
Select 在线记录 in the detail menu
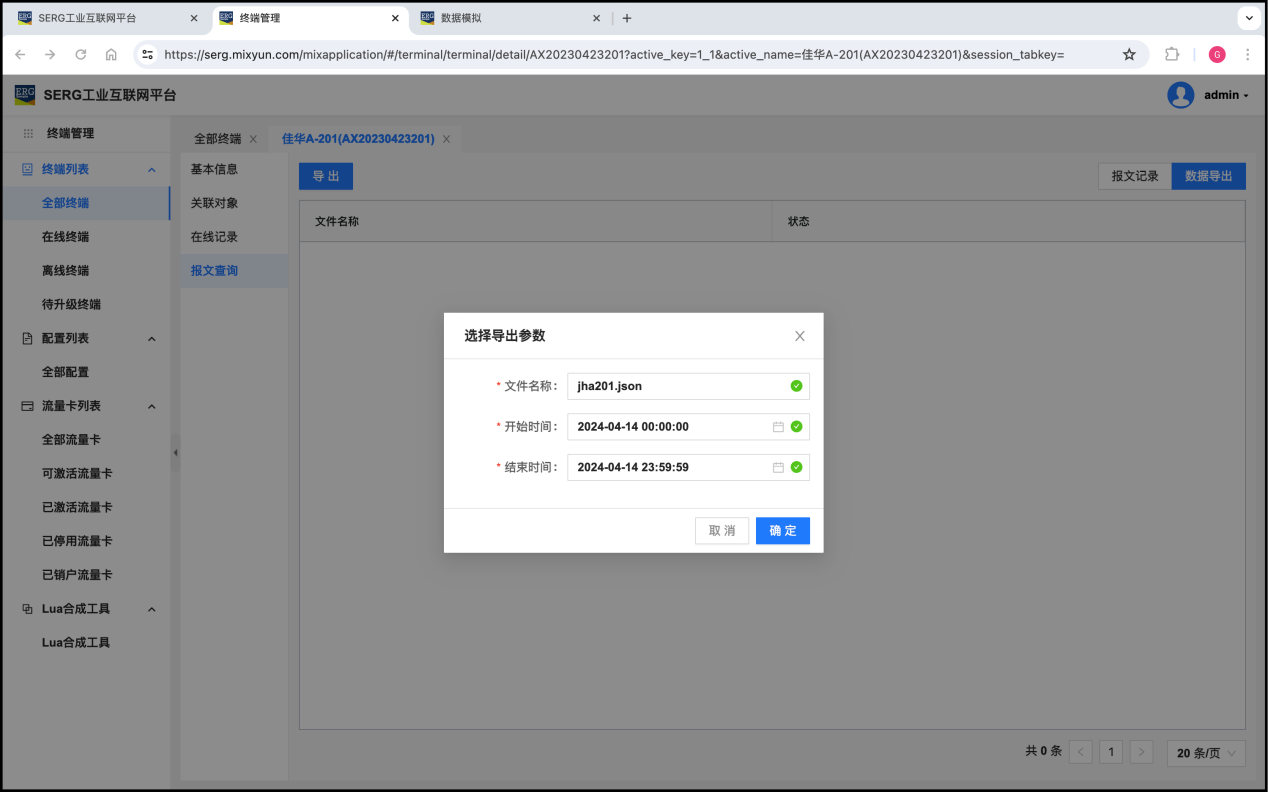point(214,237)
